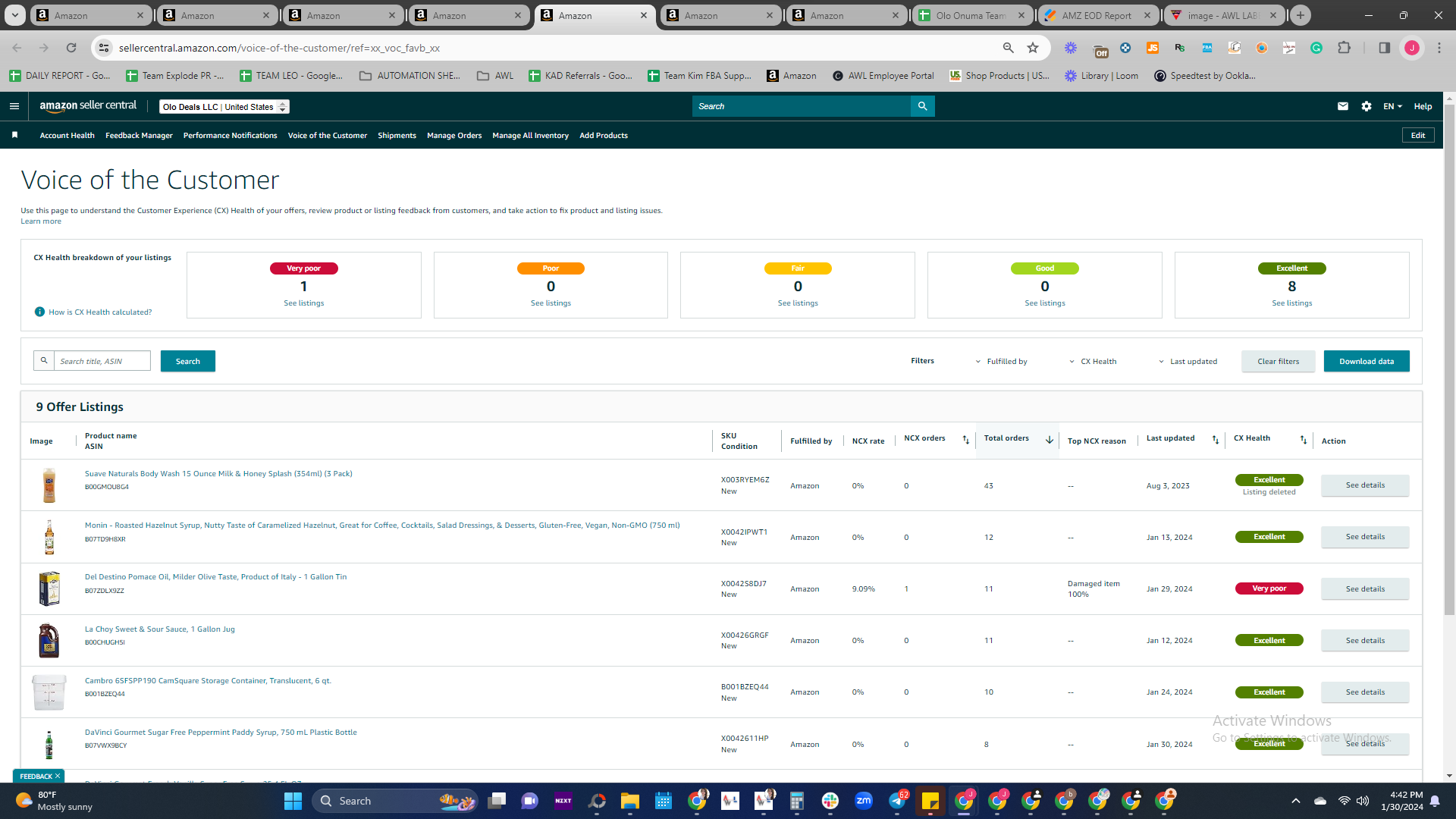Open See listings under Excellent
The image size is (1456, 819).
pyautogui.click(x=1291, y=303)
